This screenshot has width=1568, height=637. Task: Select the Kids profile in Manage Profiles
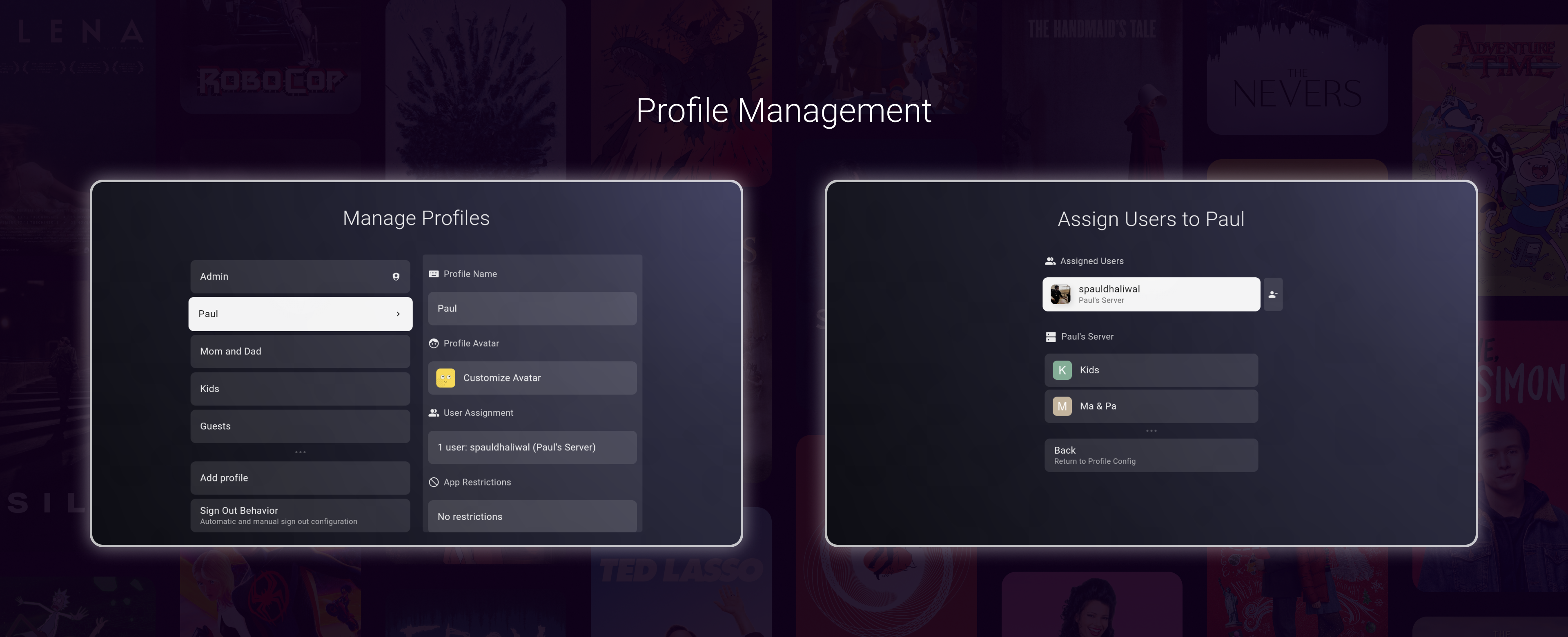click(x=300, y=389)
